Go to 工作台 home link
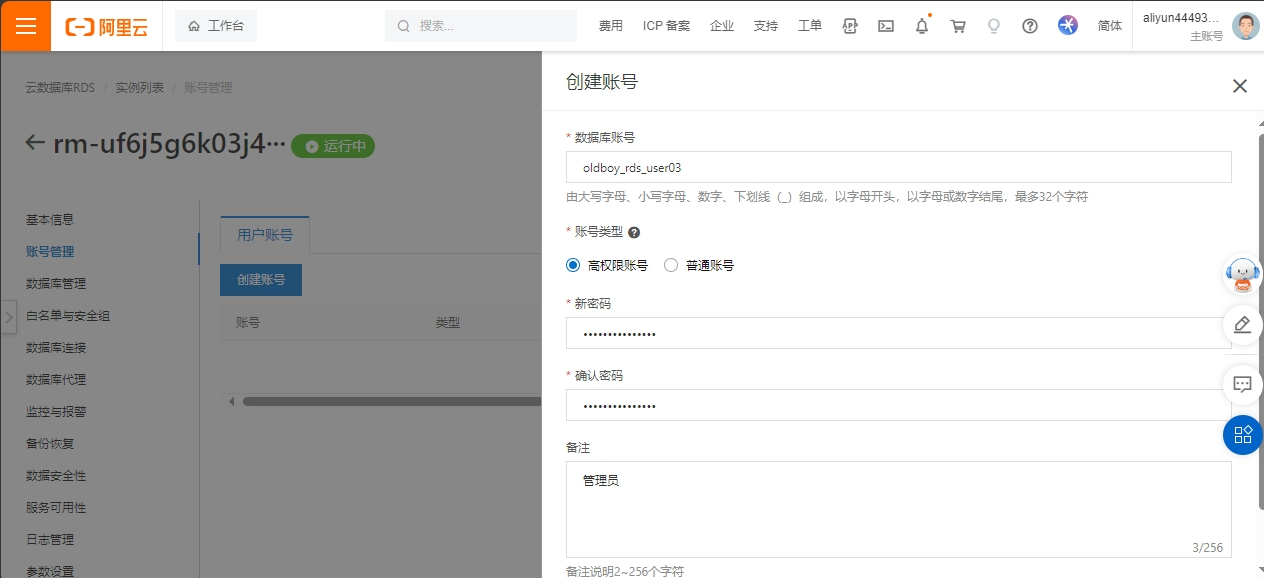This screenshot has width=1264, height=578. click(x=216, y=26)
